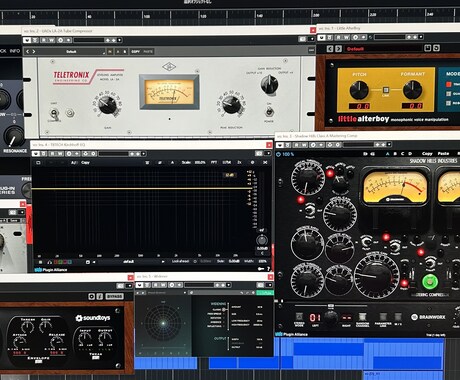Click the Plugin Alliance logo under Shadow Hills
460x380 pixels.
pyautogui.click(x=292, y=334)
